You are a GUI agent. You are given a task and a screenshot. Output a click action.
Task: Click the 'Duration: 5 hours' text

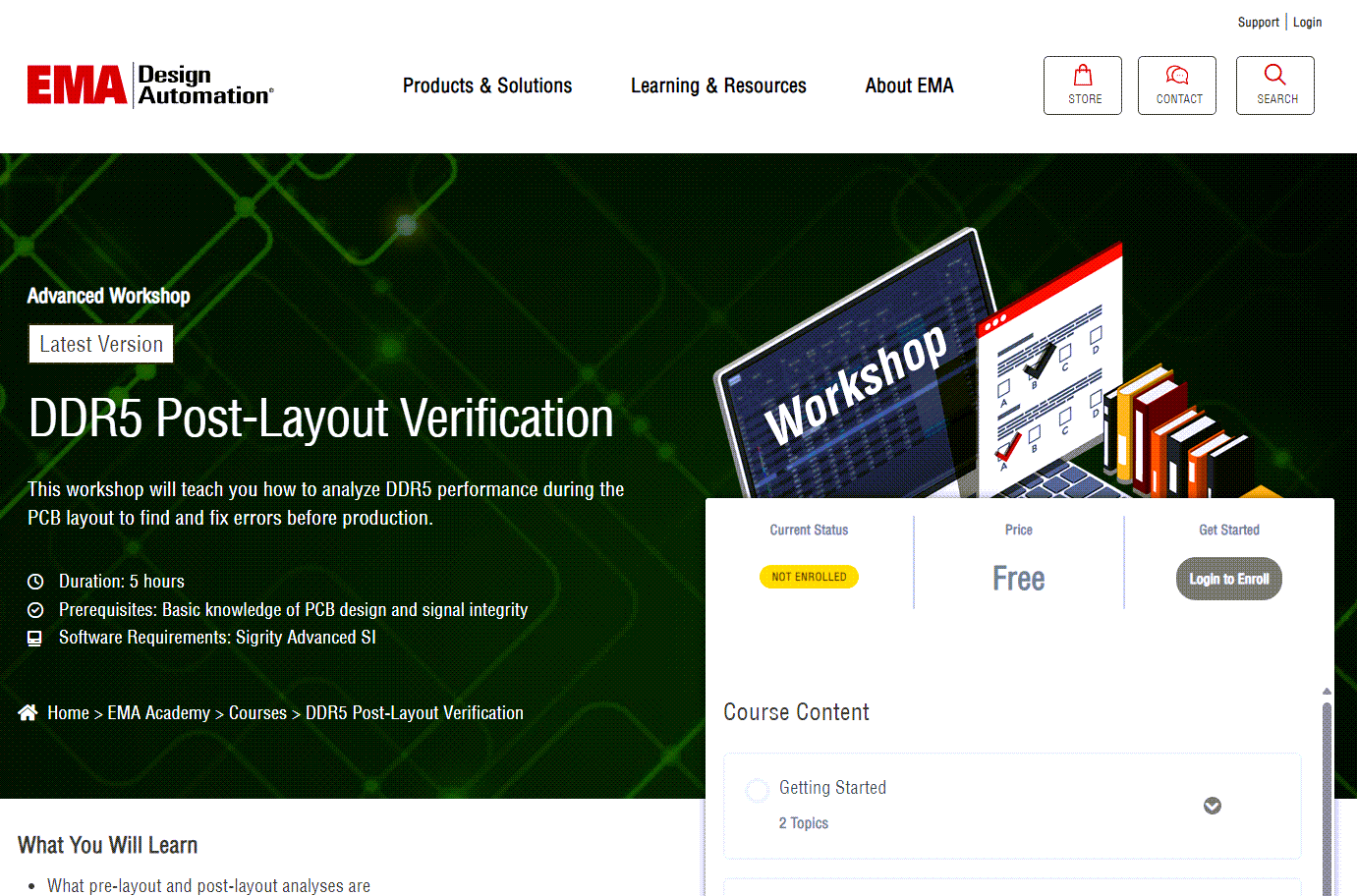[122, 582]
